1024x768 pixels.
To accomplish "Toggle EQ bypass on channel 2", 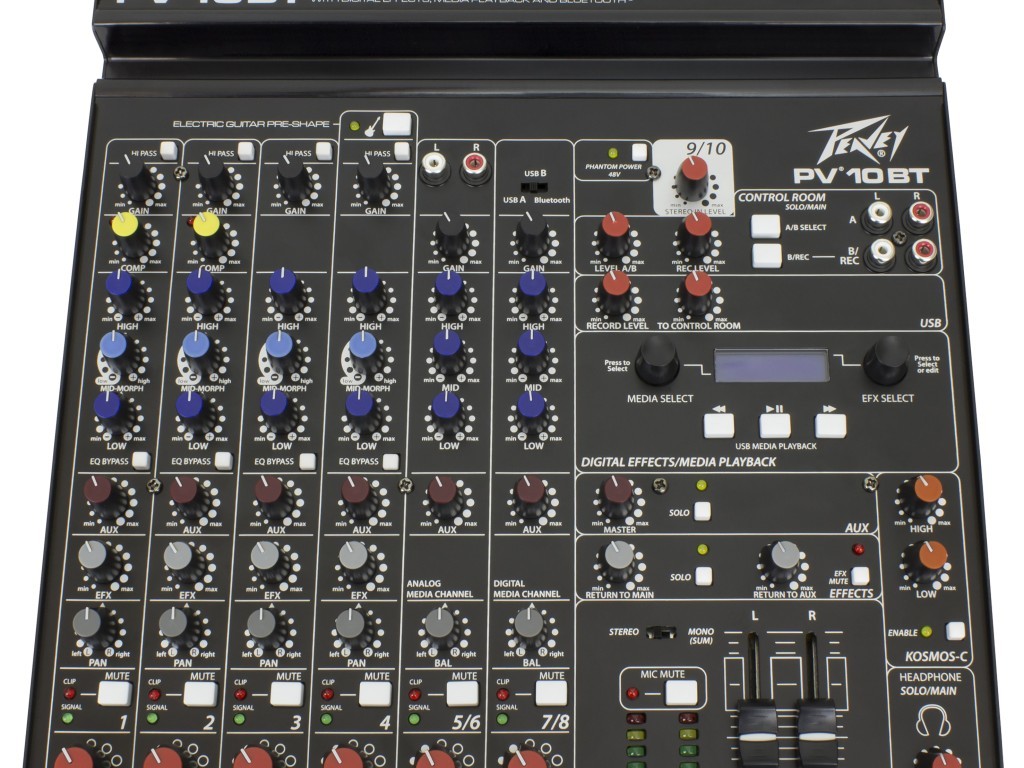I will point(223,461).
